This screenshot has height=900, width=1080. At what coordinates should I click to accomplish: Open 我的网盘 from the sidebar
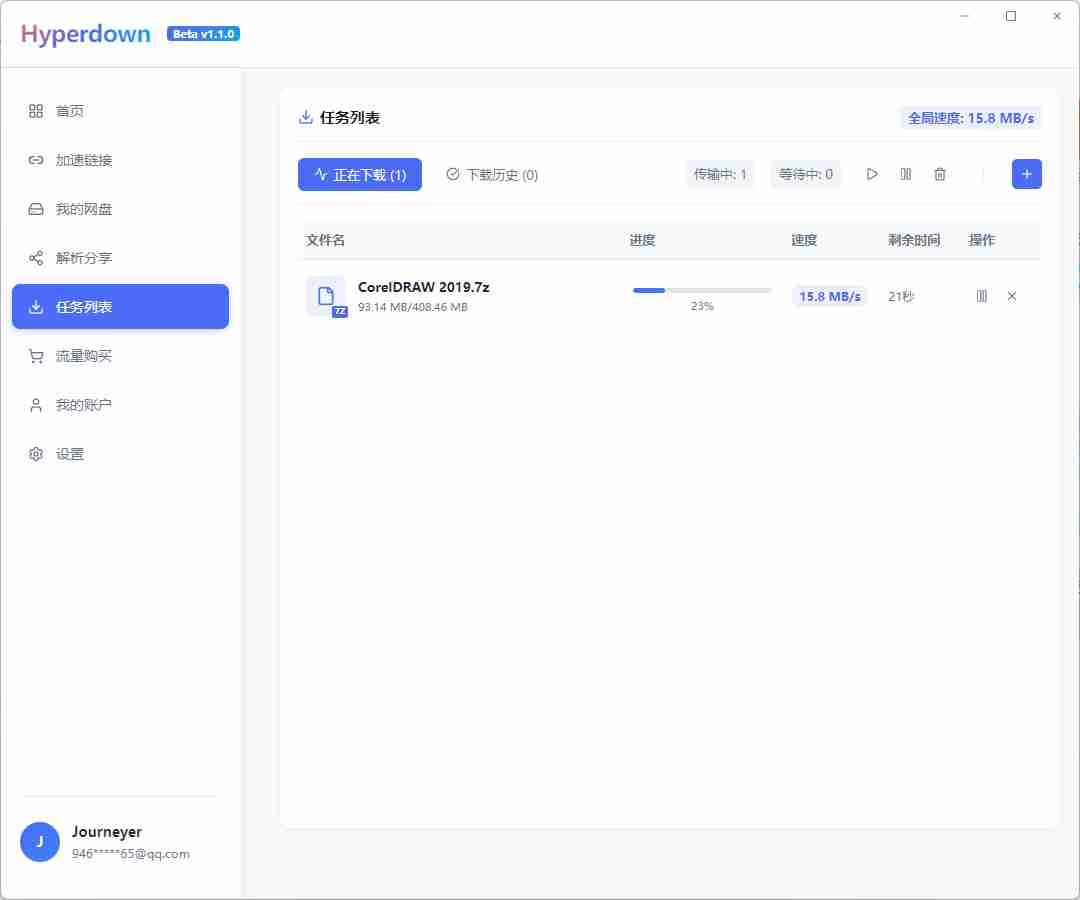(83, 209)
